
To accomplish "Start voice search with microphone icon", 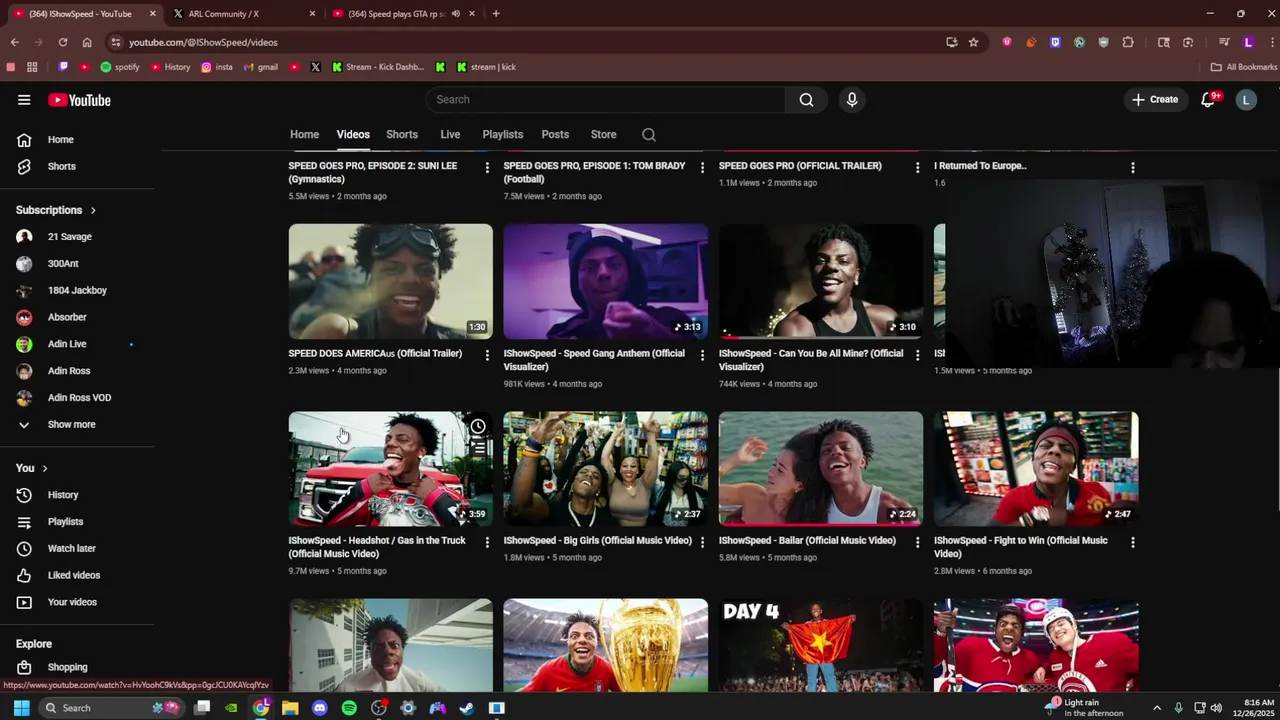I will 852,100.
